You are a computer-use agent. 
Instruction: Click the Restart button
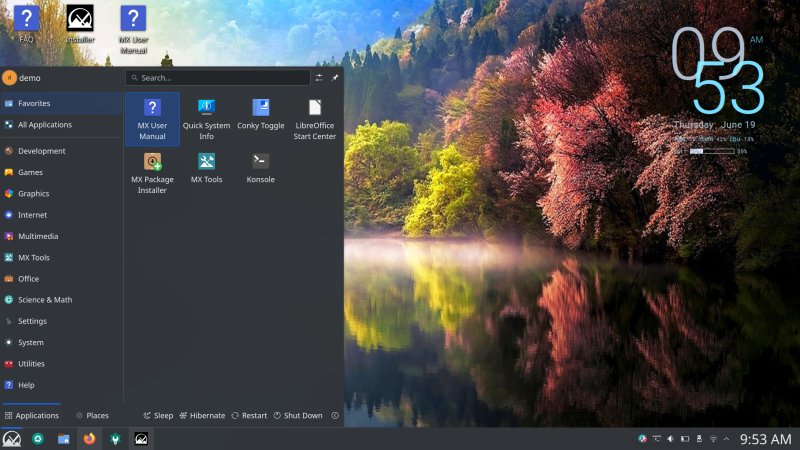click(x=249, y=415)
